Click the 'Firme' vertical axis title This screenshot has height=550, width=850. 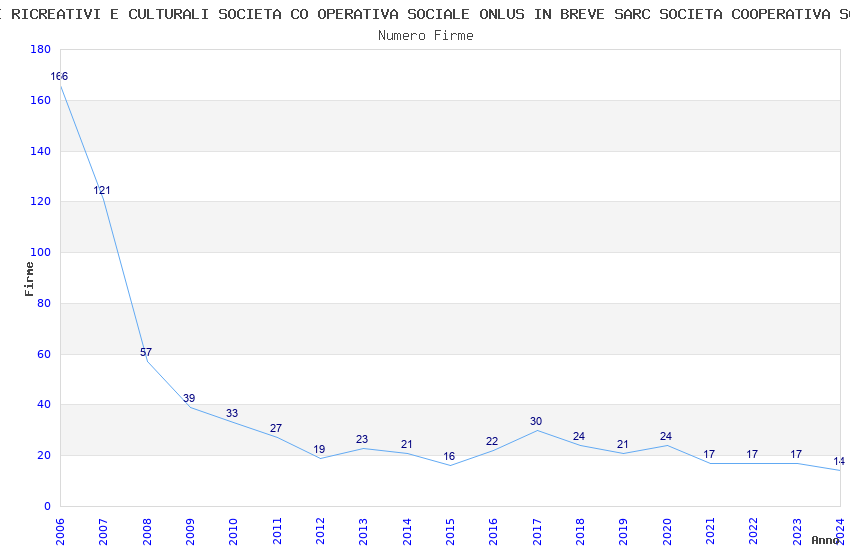coord(29,279)
